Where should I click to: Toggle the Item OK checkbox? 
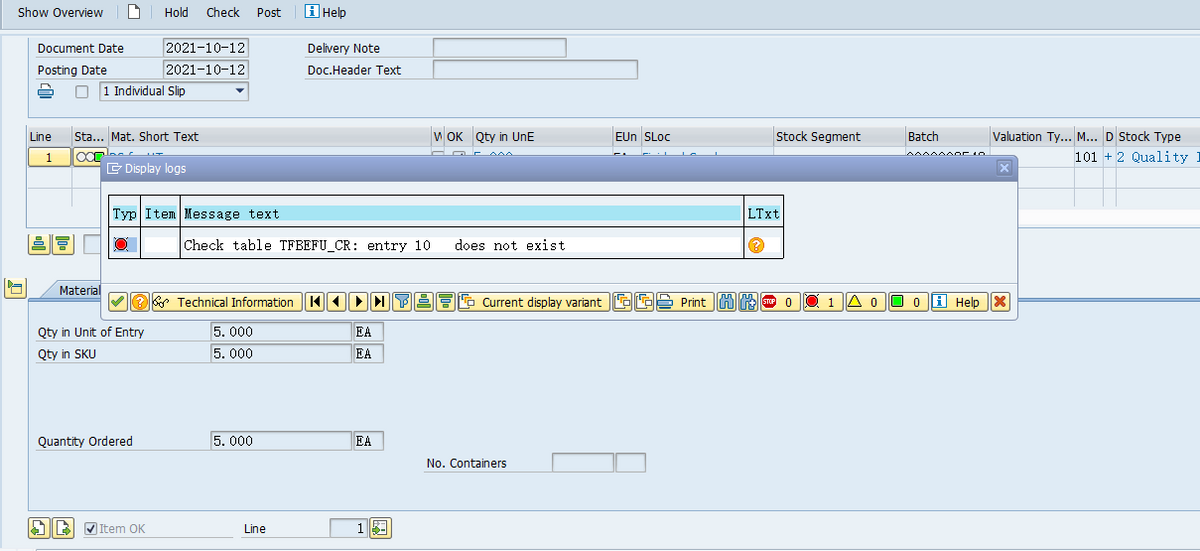tap(91, 528)
